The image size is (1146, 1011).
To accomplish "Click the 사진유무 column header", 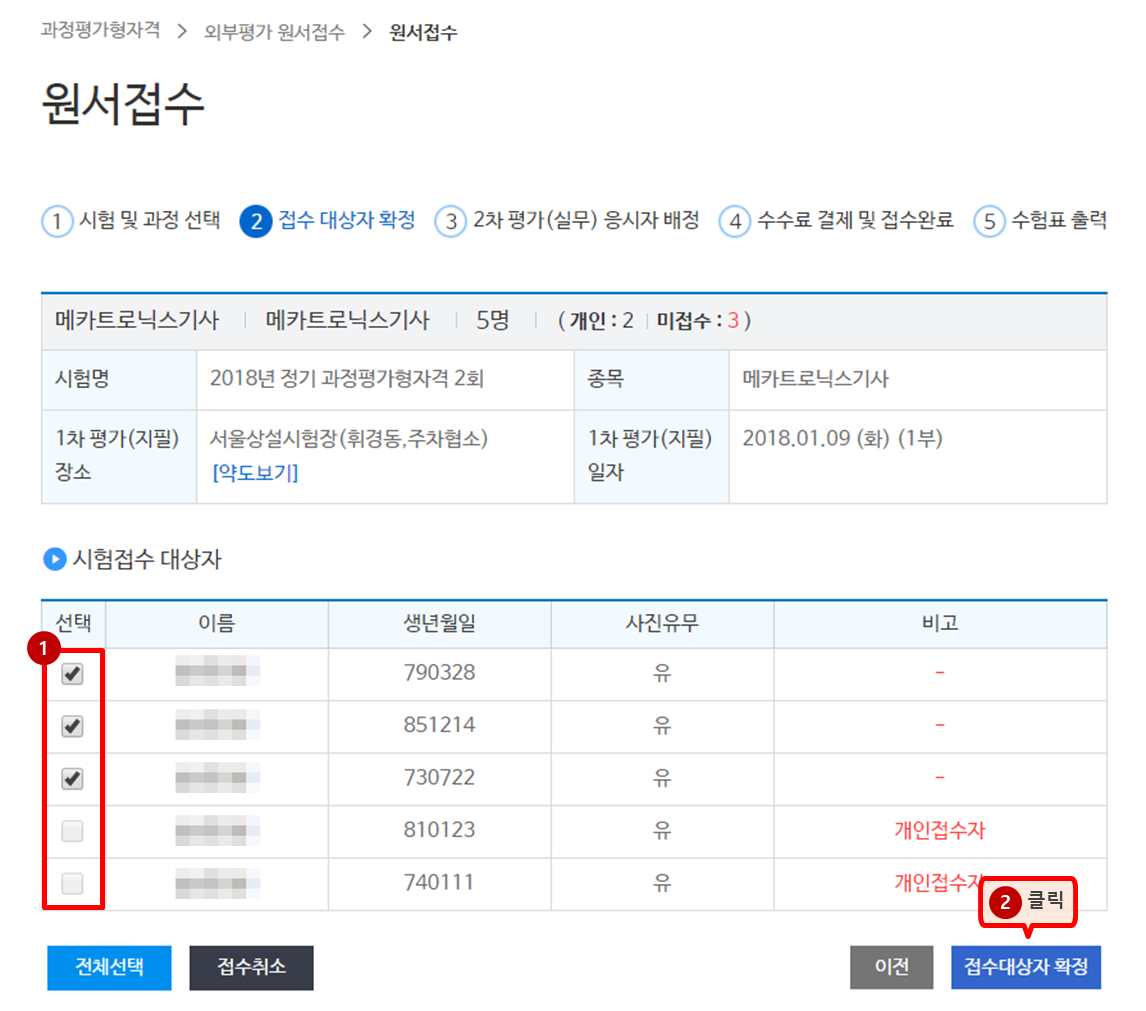I will click(662, 624).
